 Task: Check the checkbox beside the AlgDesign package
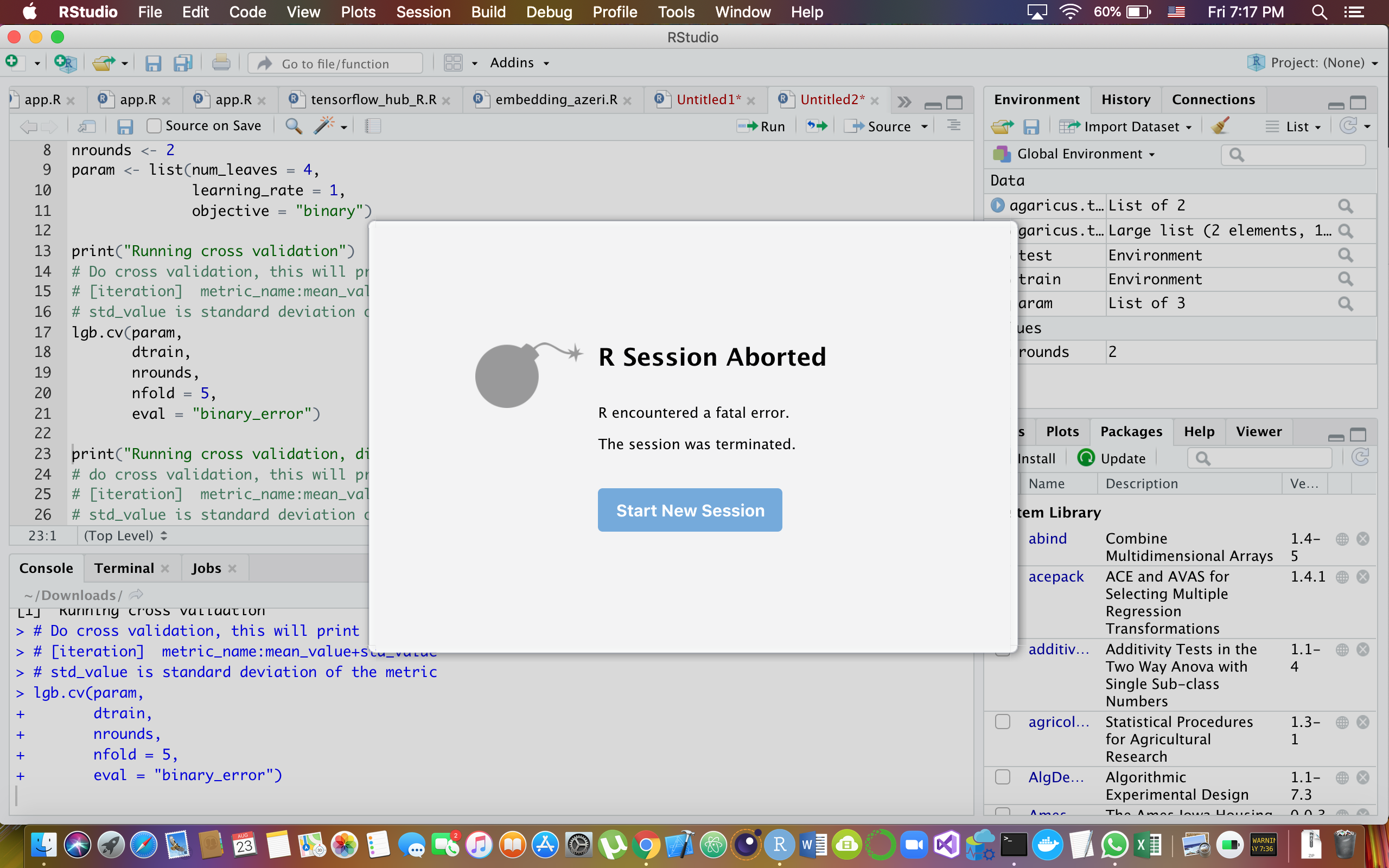[1003, 777]
